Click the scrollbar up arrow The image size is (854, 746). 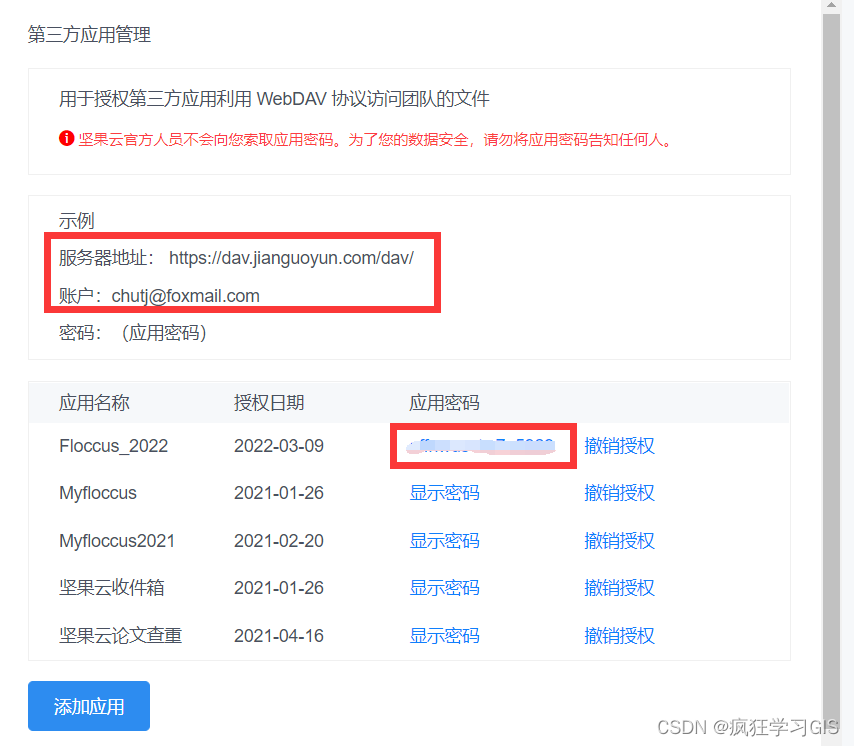click(831, 5)
